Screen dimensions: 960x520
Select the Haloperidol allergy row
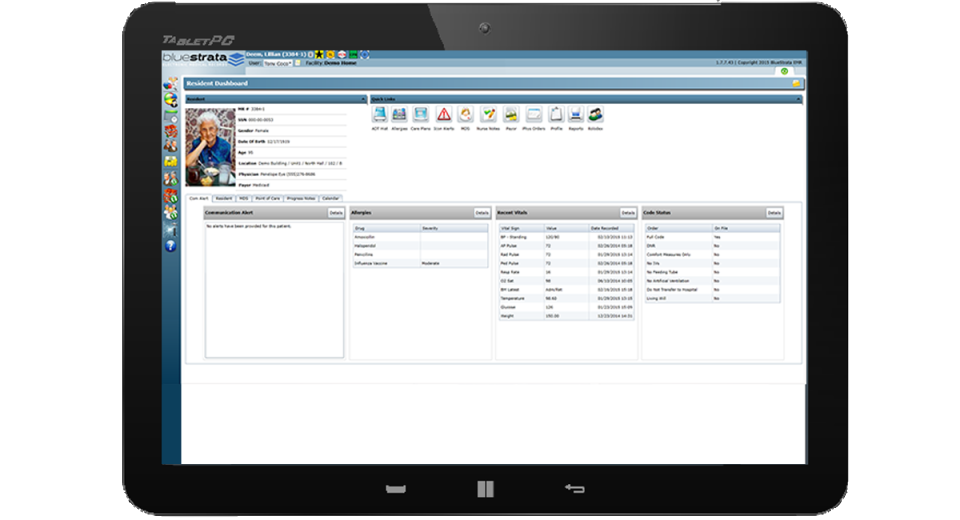pos(420,246)
